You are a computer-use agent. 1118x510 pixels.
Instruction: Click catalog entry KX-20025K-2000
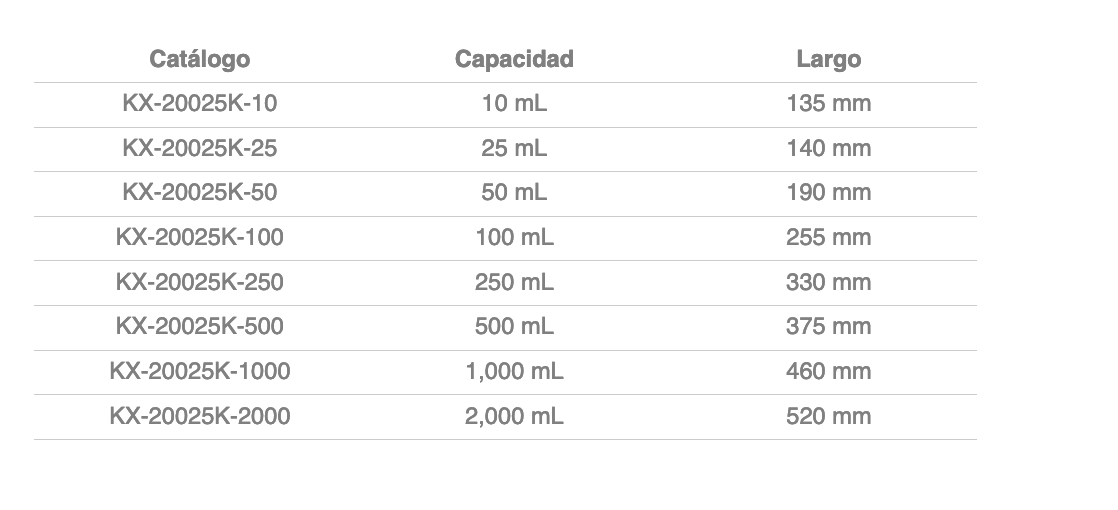tap(199, 416)
